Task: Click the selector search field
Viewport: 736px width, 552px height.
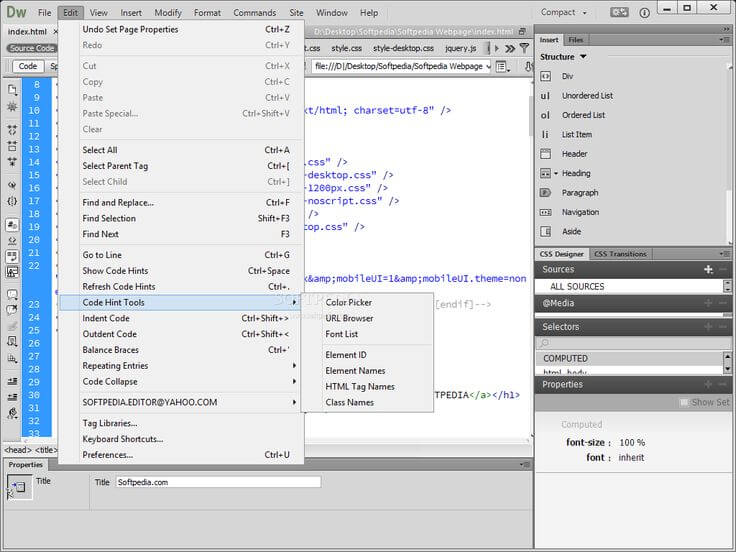Action: [633, 344]
